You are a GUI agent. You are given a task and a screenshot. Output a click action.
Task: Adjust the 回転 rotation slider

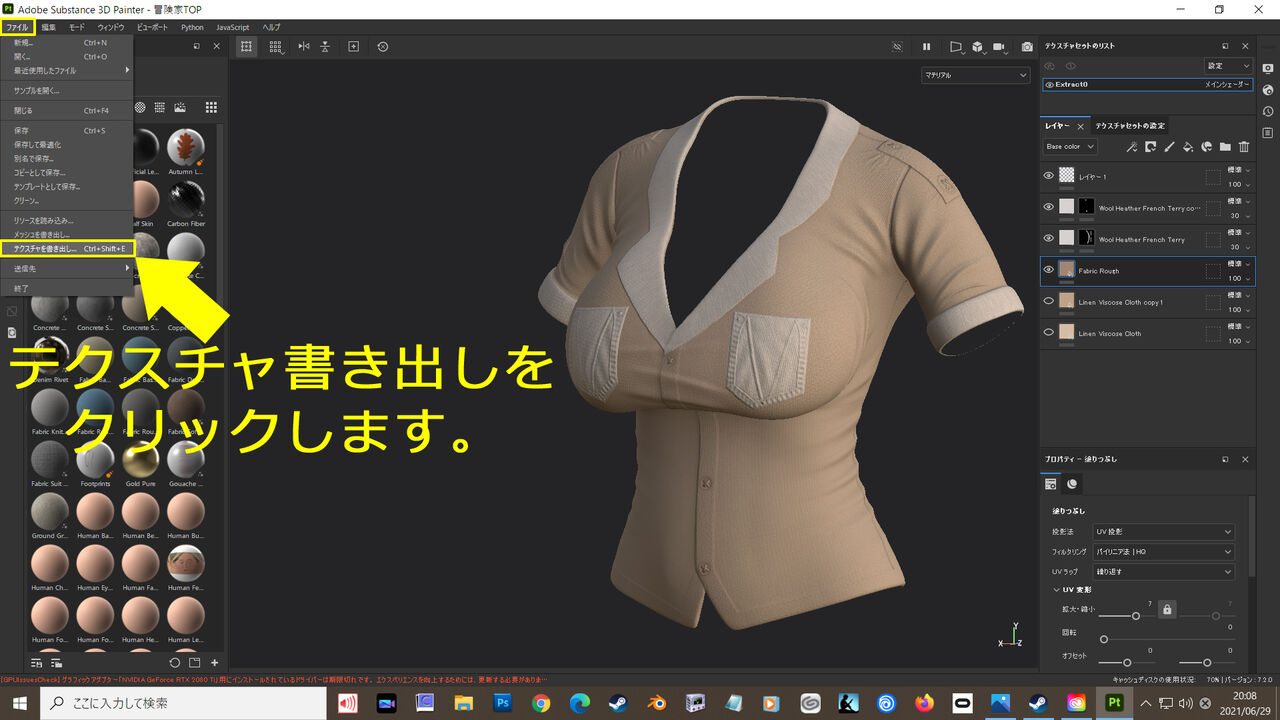coord(1168,639)
